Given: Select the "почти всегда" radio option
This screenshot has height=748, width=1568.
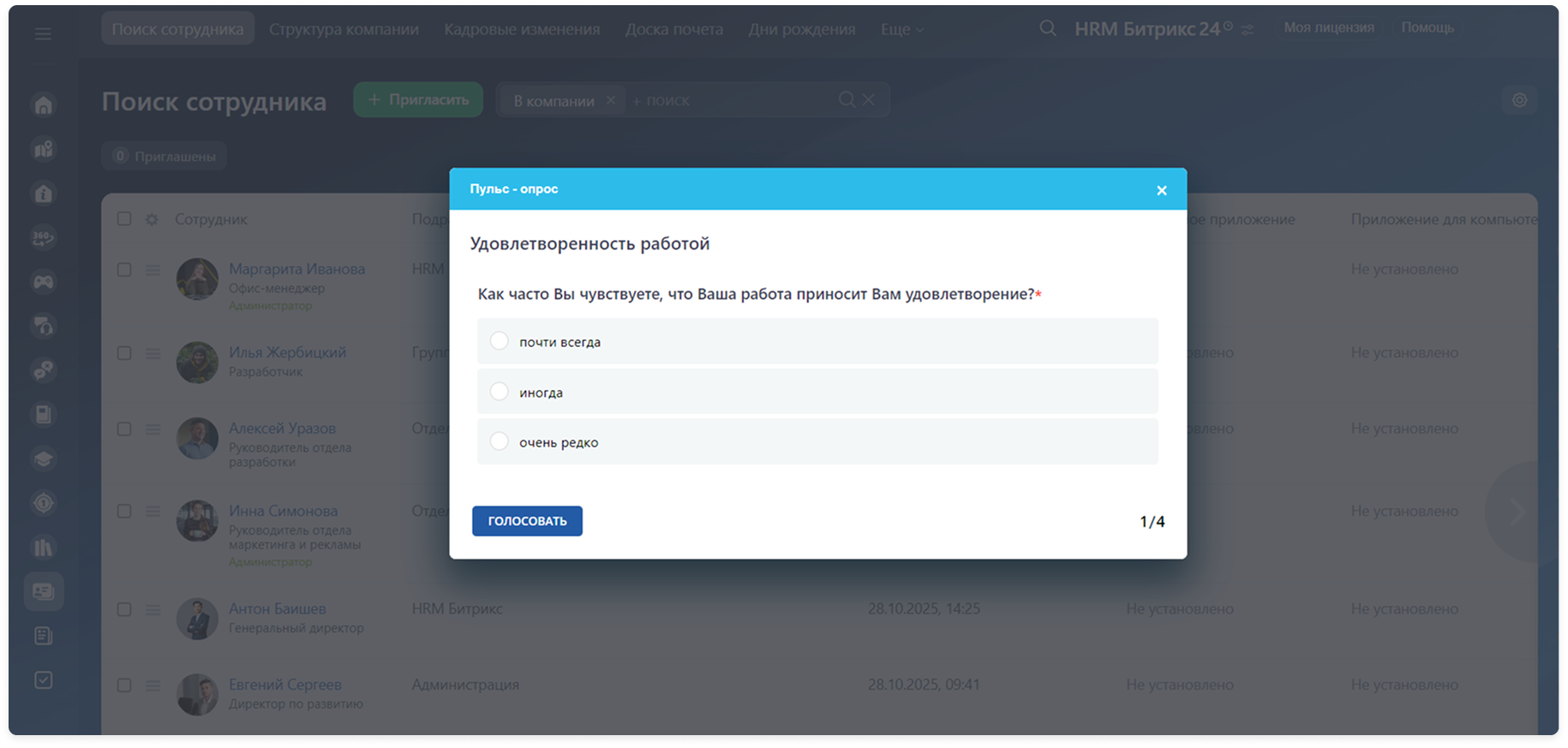Looking at the screenshot, I should tap(500, 341).
